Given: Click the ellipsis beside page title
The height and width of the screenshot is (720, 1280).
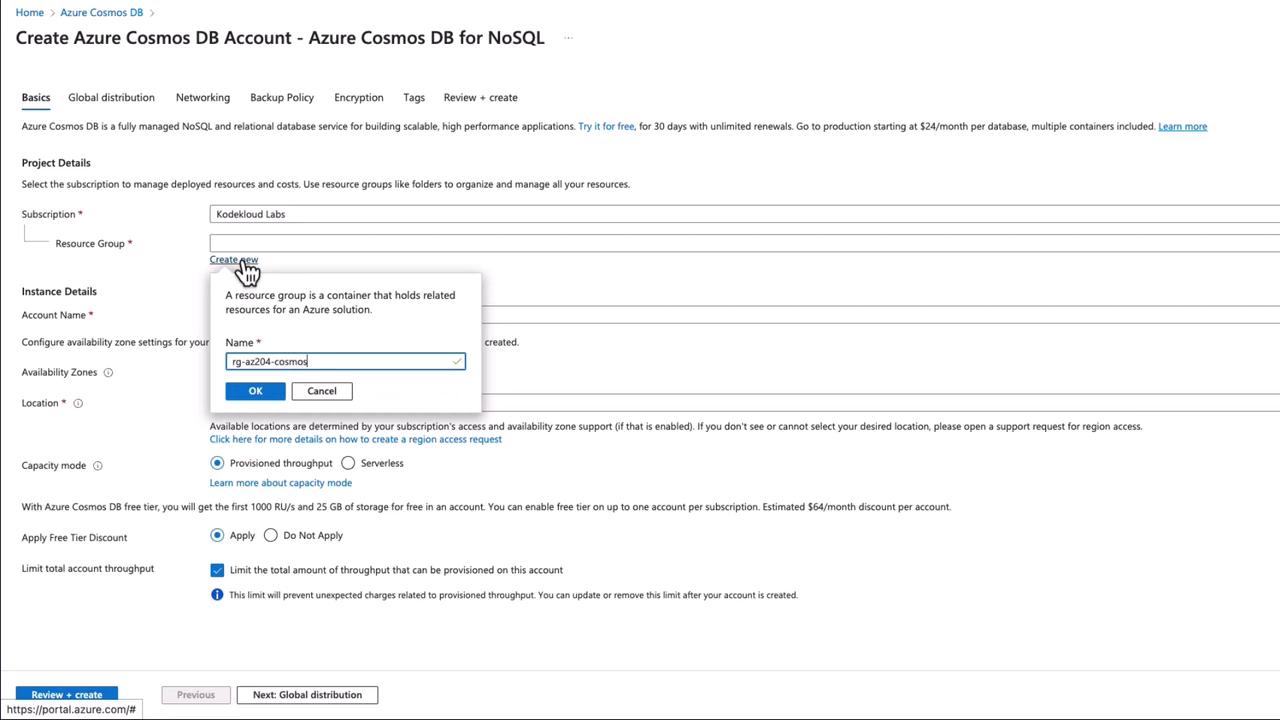Looking at the screenshot, I should [x=568, y=38].
